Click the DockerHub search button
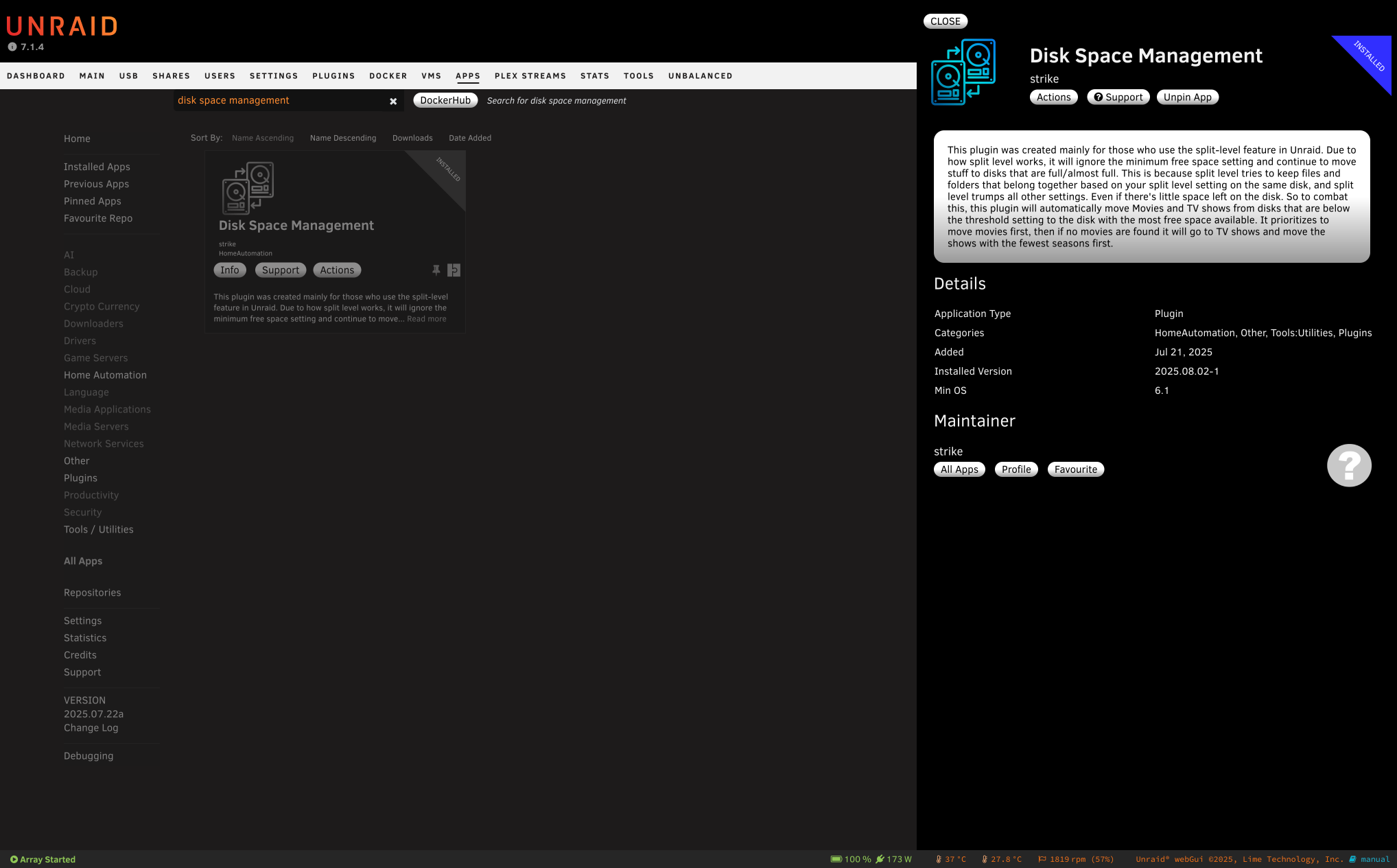This screenshot has width=1397, height=868. click(445, 100)
